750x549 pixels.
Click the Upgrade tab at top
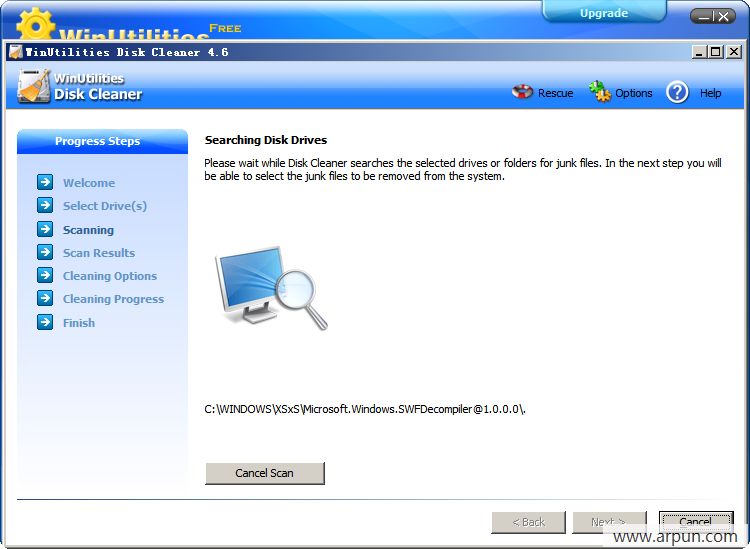tap(604, 12)
